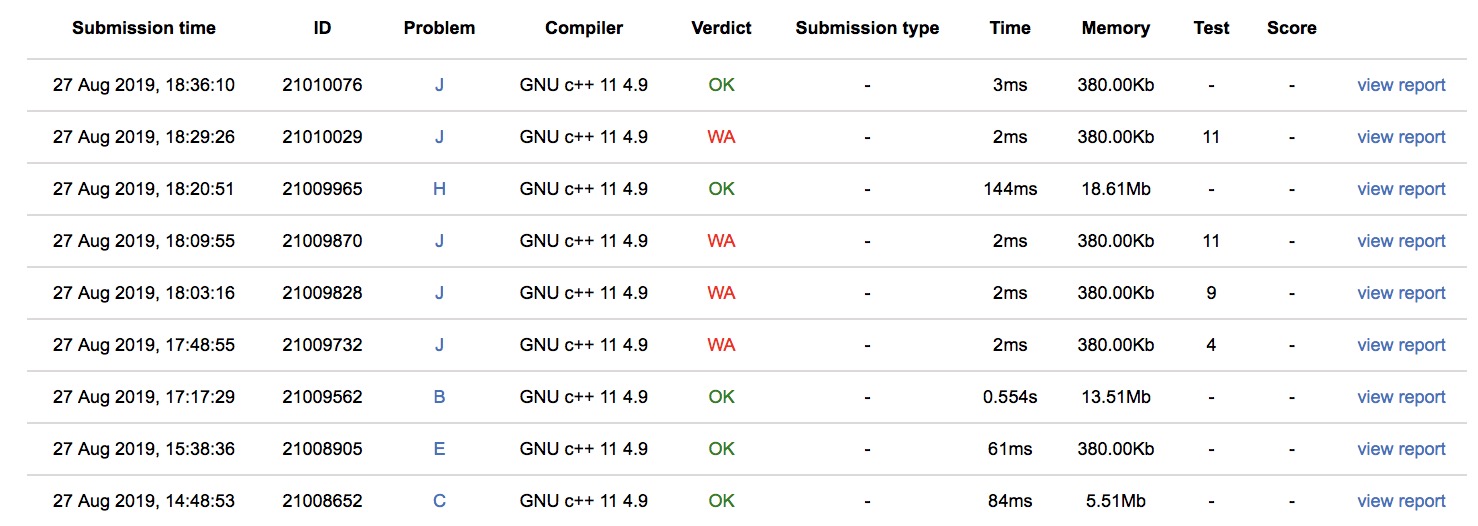
Task: Click the WA verdict for submission 21009828
Action: 721,293
